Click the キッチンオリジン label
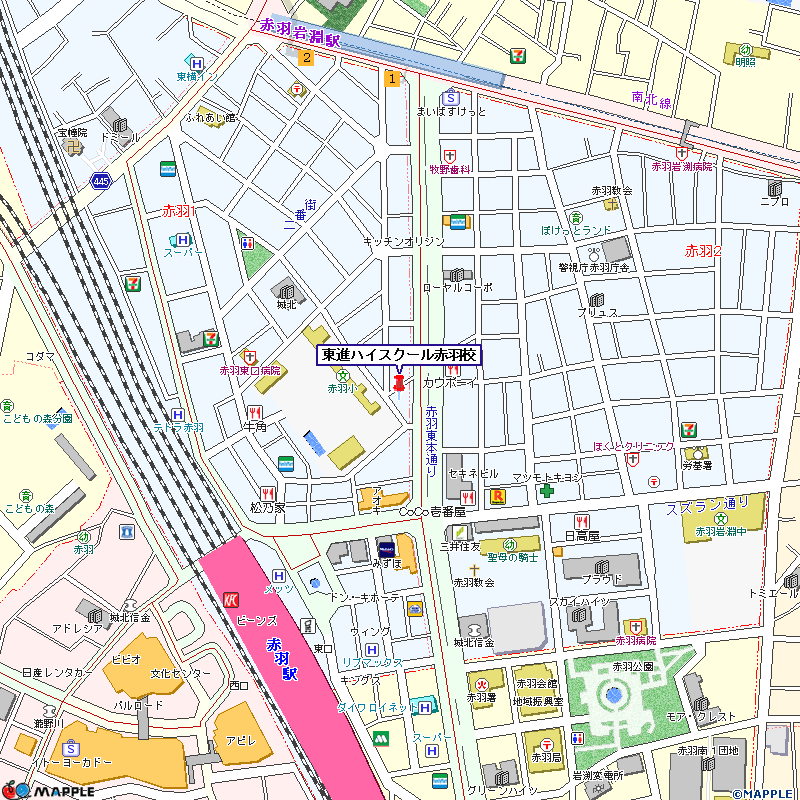 point(404,241)
